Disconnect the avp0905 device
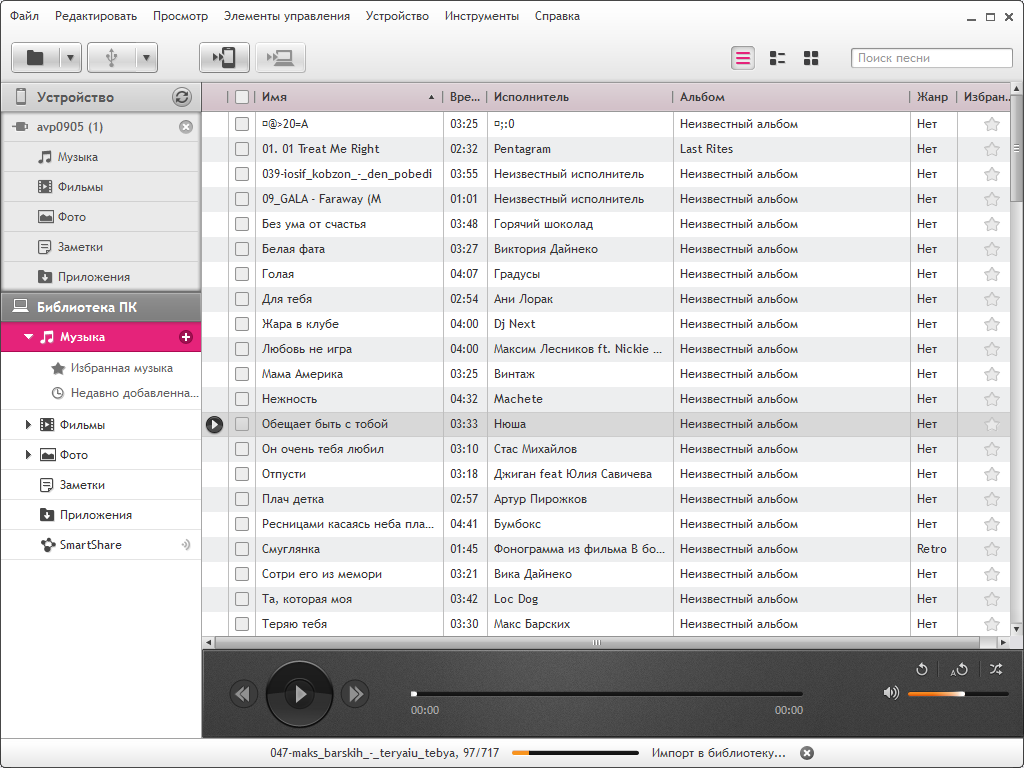The image size is (1024, 768). click(x=186, y=127)
